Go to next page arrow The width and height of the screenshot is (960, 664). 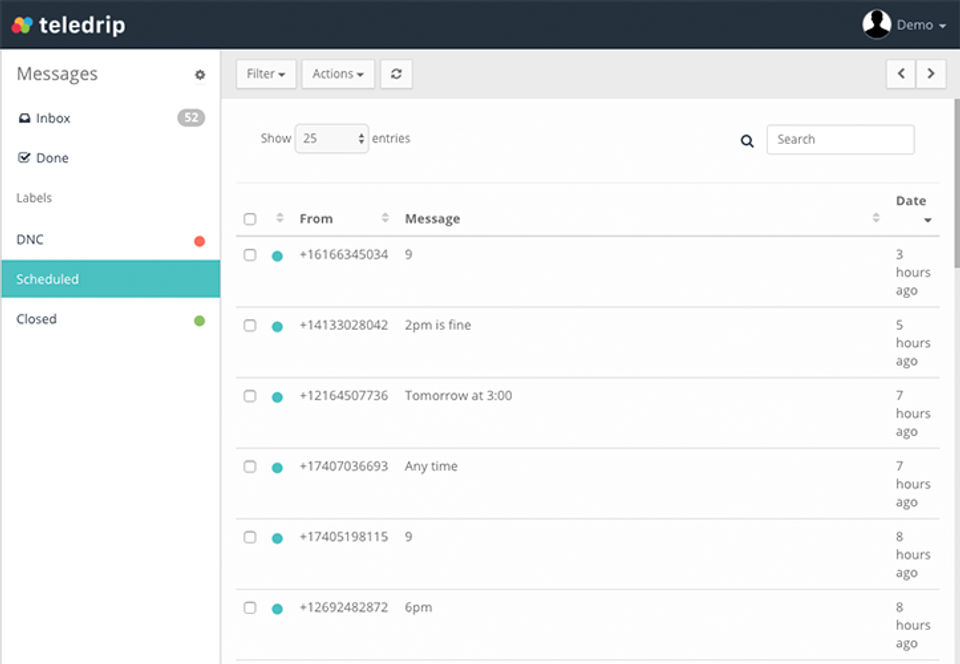[x=931, y=73]
